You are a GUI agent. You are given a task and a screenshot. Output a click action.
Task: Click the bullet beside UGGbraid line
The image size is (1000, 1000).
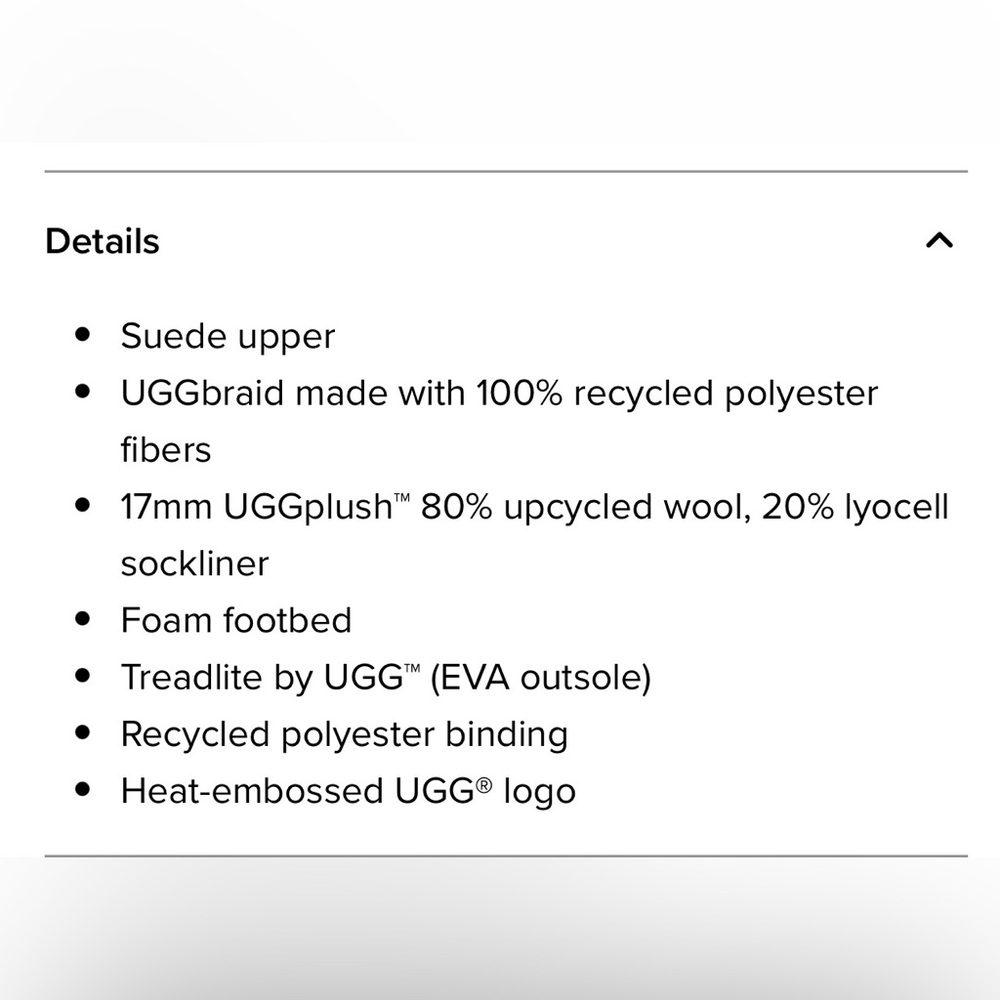[83, 391]
